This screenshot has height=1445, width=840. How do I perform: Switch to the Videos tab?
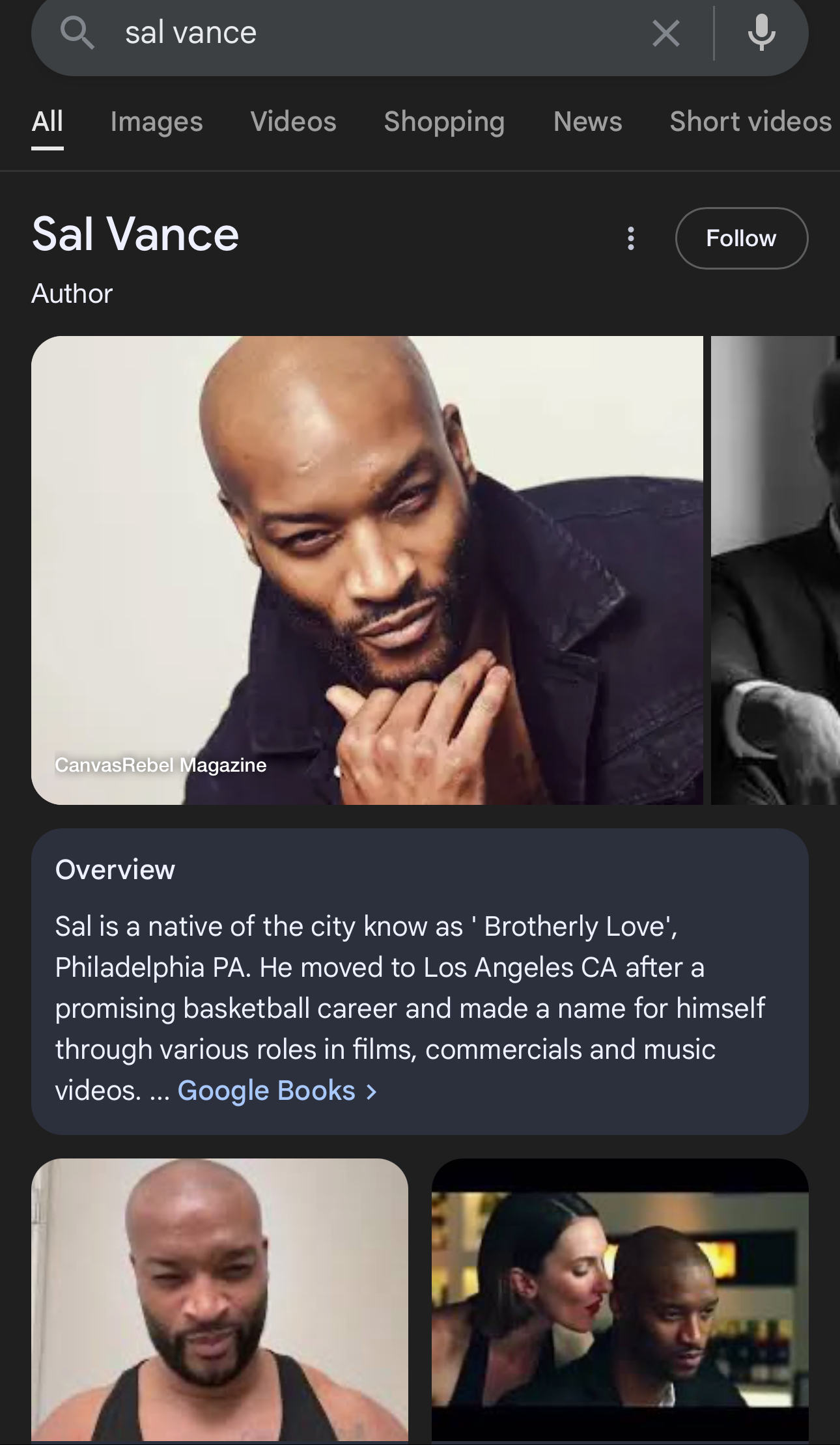point(293,122)
